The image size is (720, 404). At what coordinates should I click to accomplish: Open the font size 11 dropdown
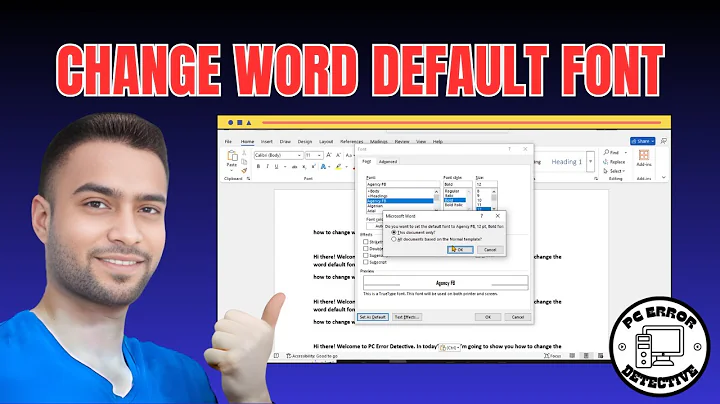click(319, 155)
